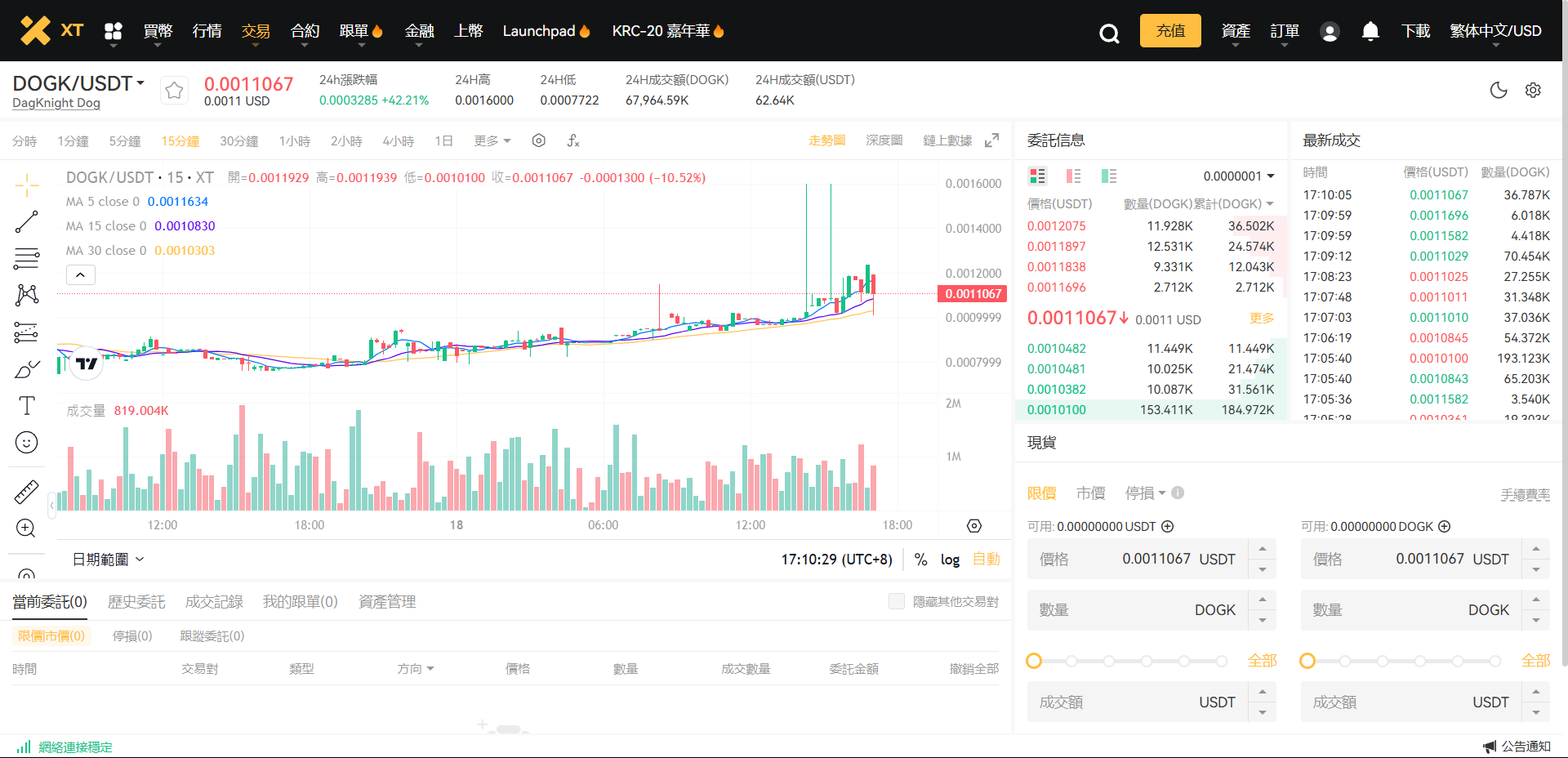Toggle percent scale on chart
The height and width of the screenshot is (758, 1568).
tap(920, 560)
